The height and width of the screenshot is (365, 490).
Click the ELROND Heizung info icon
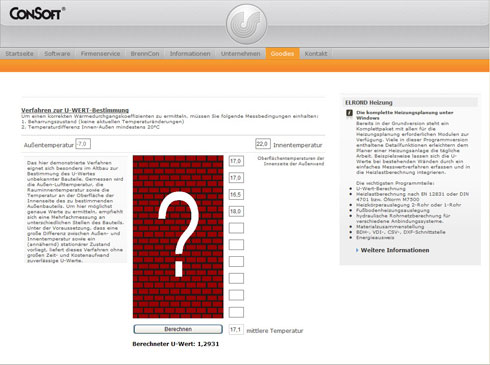point(349,113)
